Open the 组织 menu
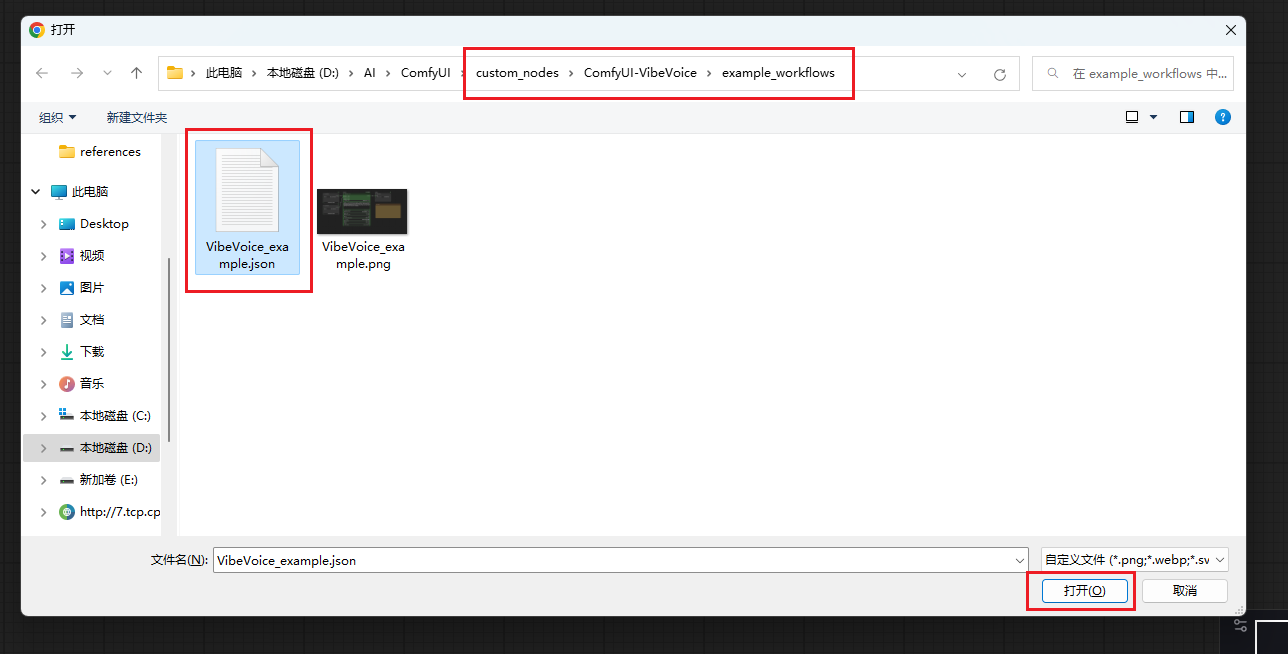1288x654 pixels. (58, 117)
